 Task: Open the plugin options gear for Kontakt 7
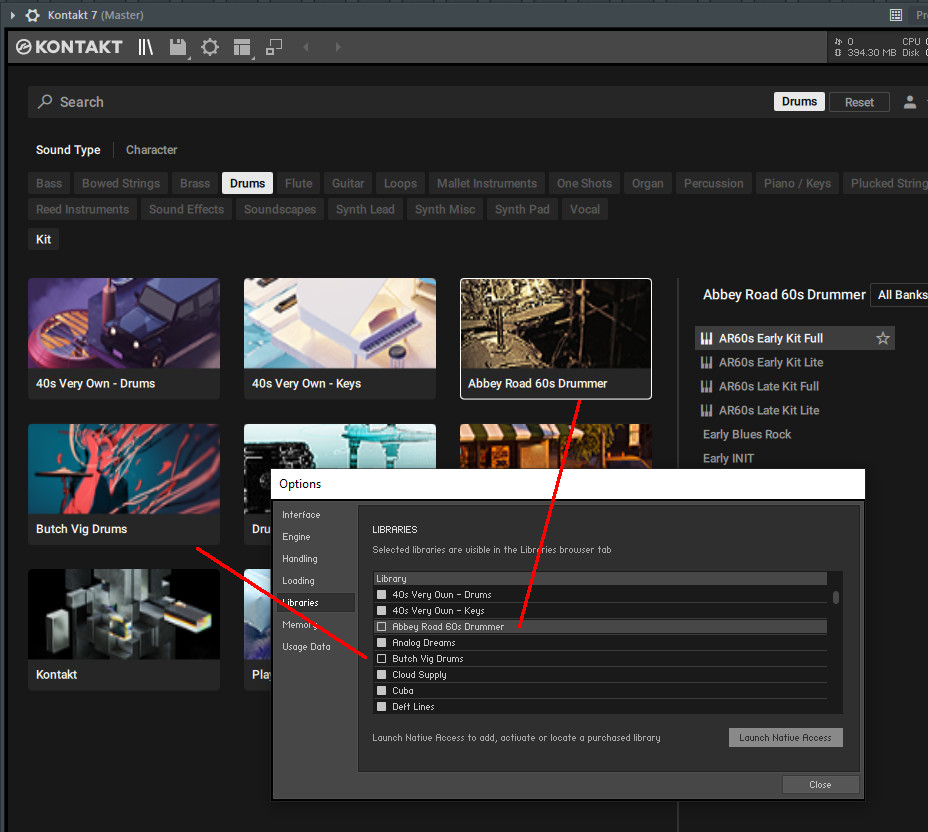point(33,15)
